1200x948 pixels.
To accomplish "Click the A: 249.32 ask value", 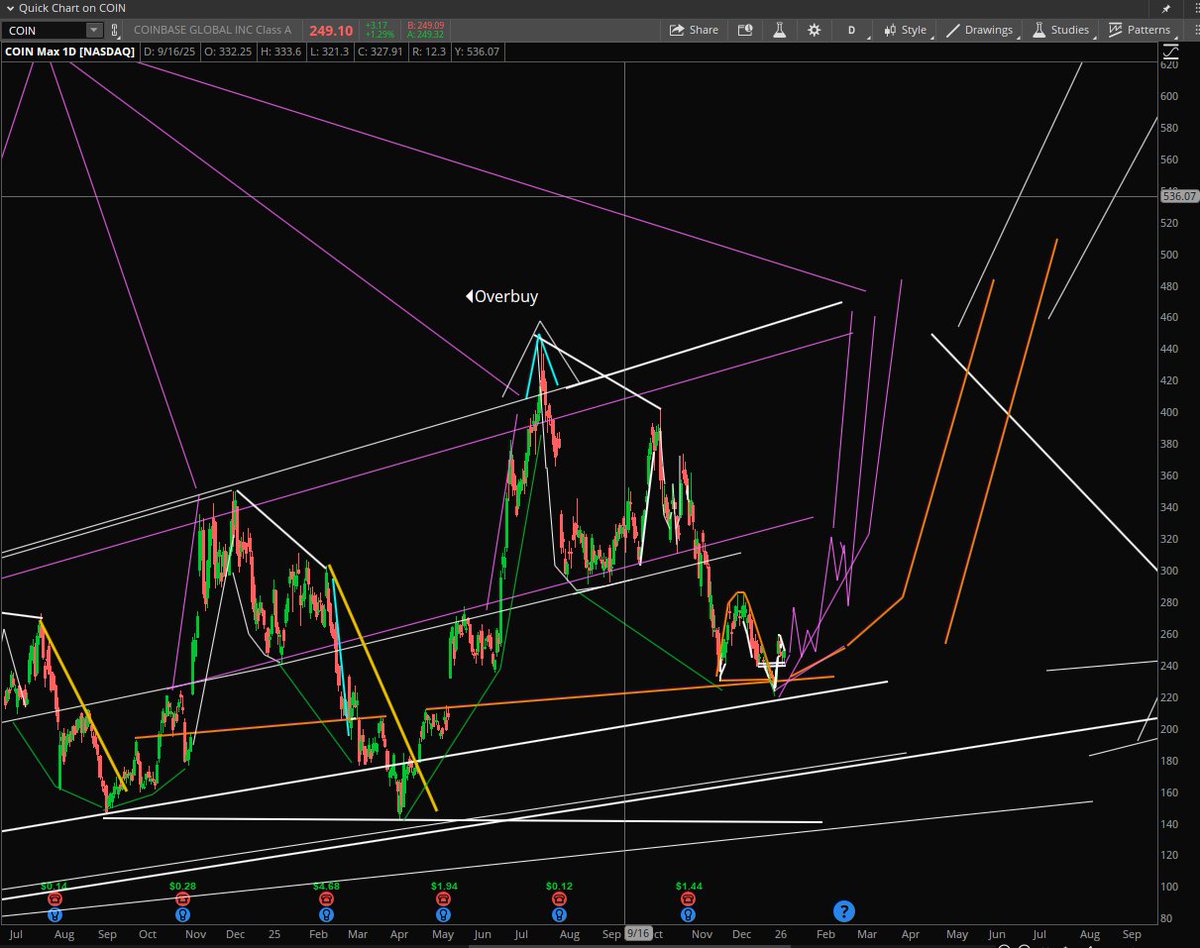I will (428, 35).
